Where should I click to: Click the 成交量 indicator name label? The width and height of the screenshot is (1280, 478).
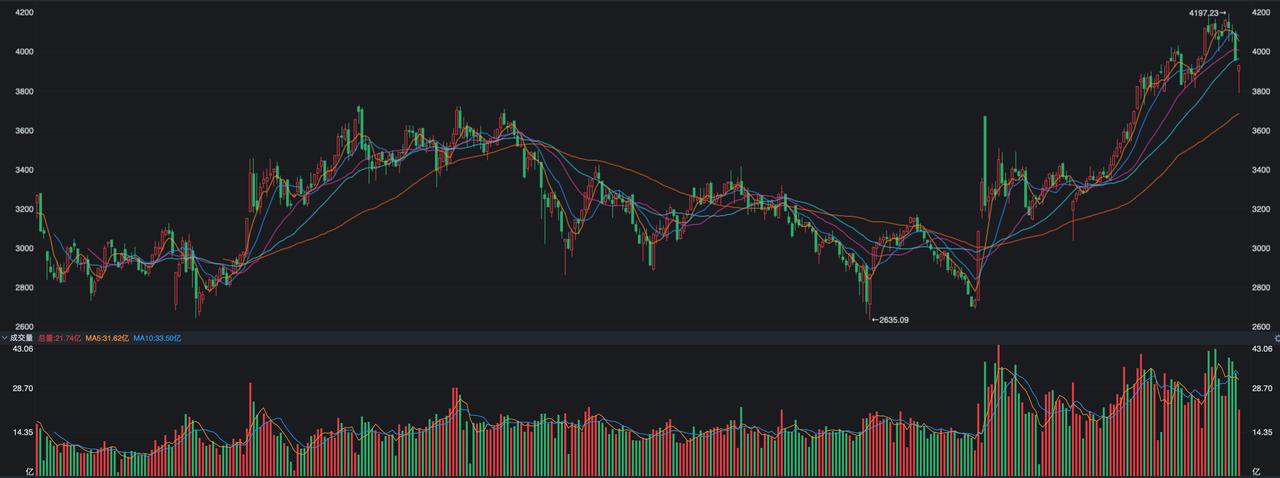pos(23,339)
